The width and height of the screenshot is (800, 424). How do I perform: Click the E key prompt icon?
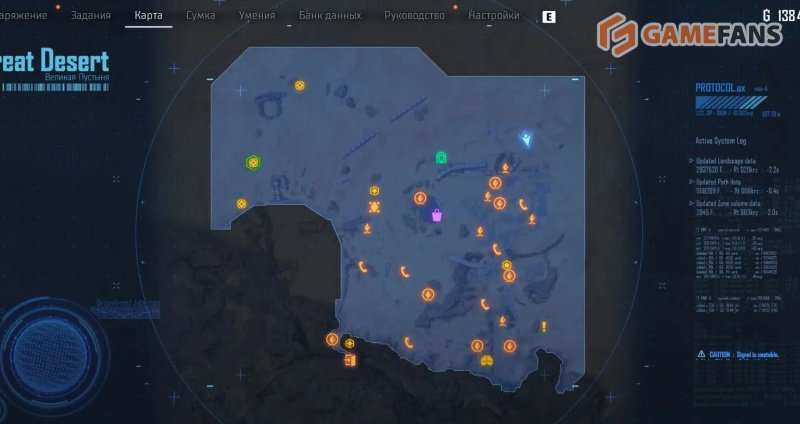pos(548,17)
